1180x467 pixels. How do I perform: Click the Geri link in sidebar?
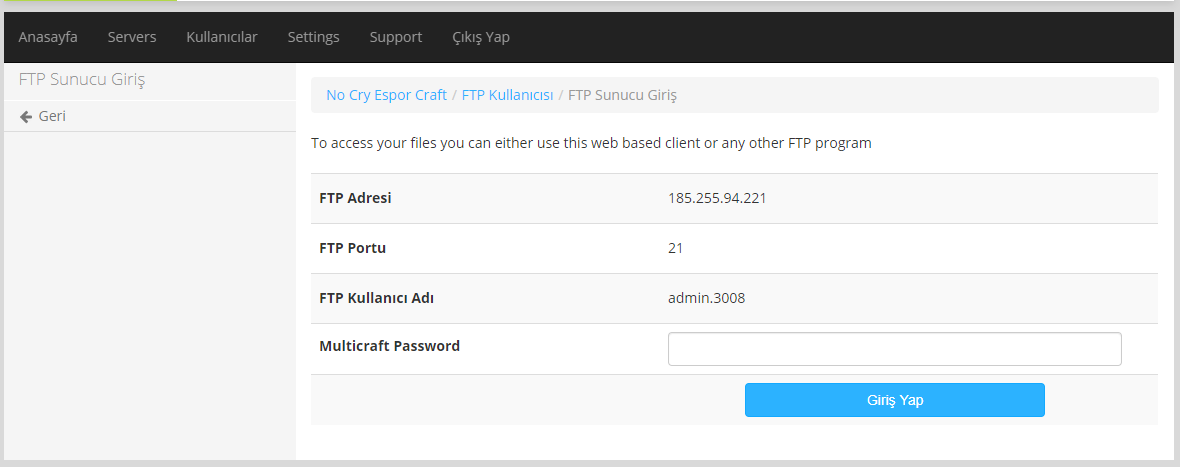(52, 117)
